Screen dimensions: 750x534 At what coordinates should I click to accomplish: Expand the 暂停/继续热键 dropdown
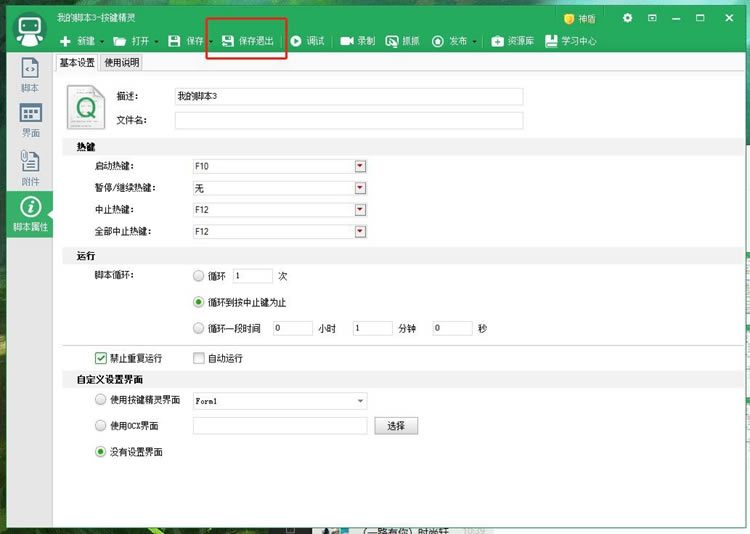(360, 188)
